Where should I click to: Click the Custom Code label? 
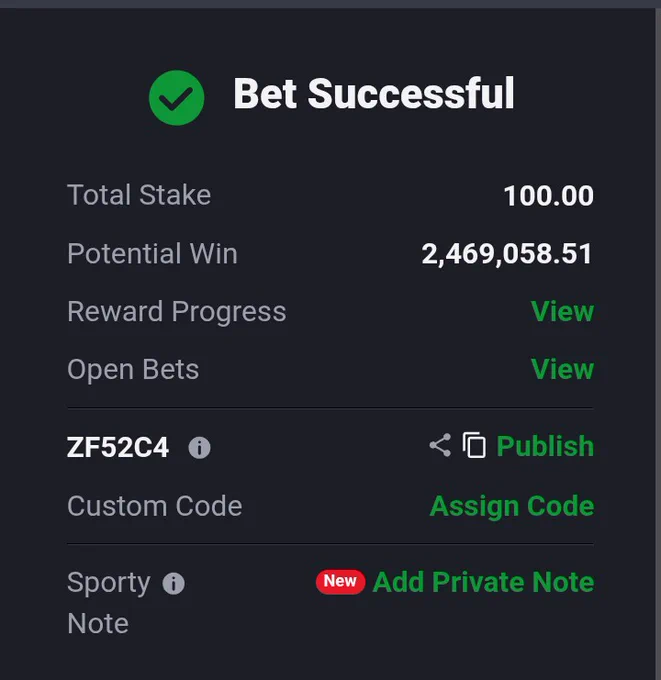click(155, 506)
